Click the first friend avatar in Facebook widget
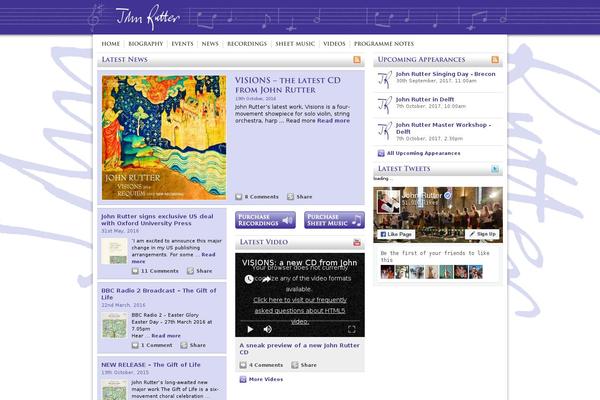600x400 pixels. 387,272
